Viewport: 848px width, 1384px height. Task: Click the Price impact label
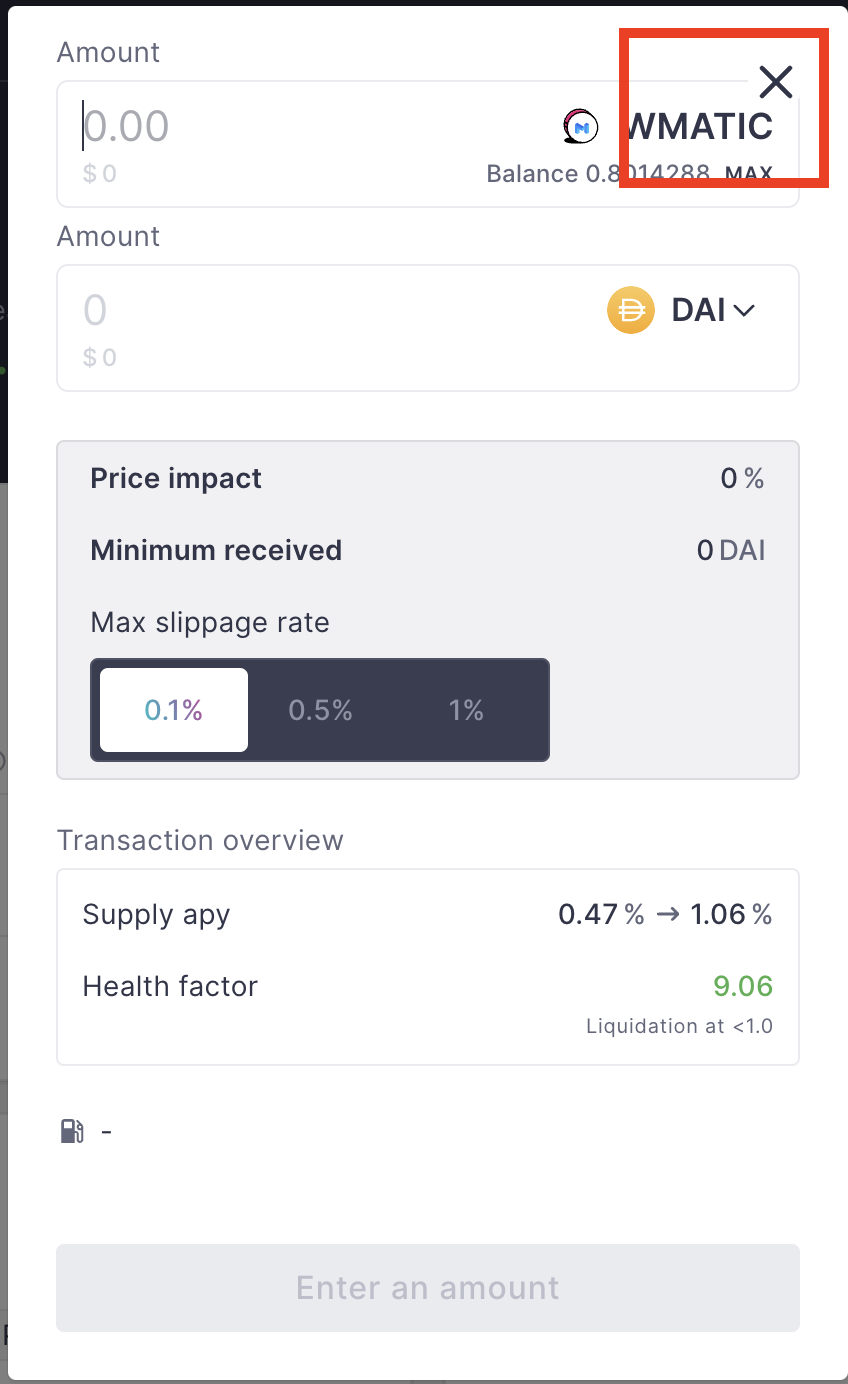tap(176, 478)
